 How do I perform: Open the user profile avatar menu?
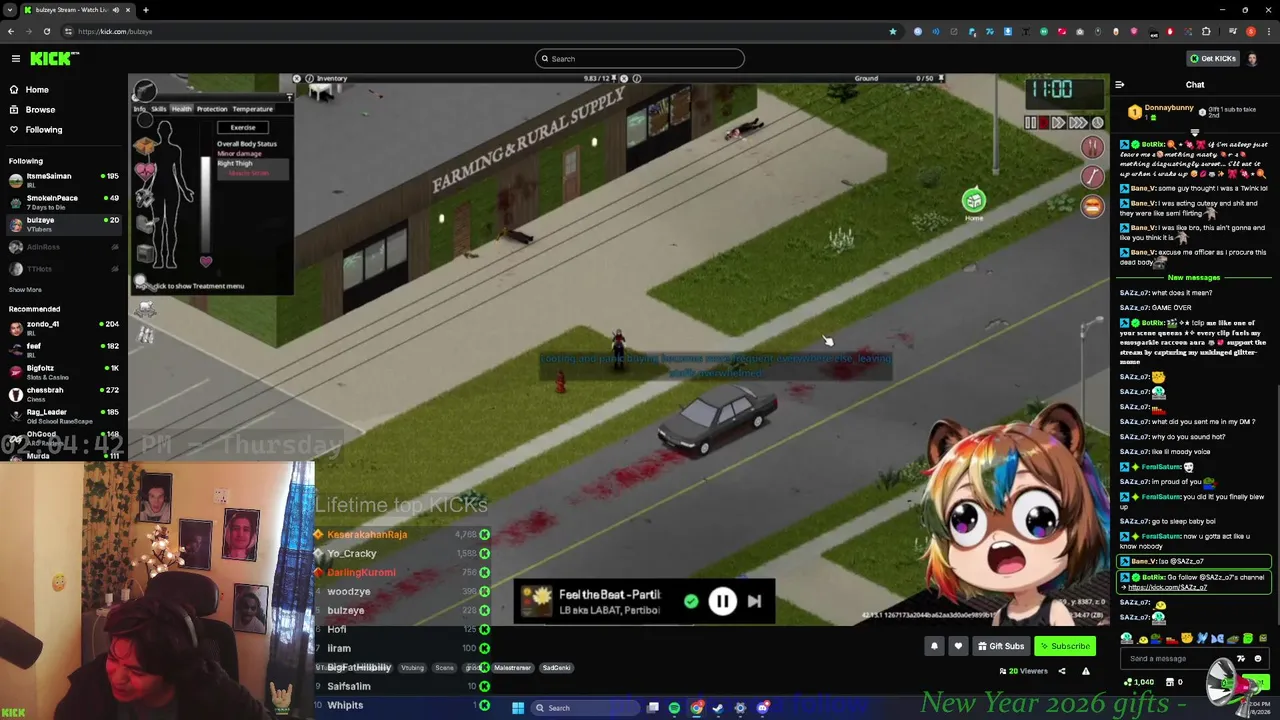pyautogui.click(x=1253, y=59)
